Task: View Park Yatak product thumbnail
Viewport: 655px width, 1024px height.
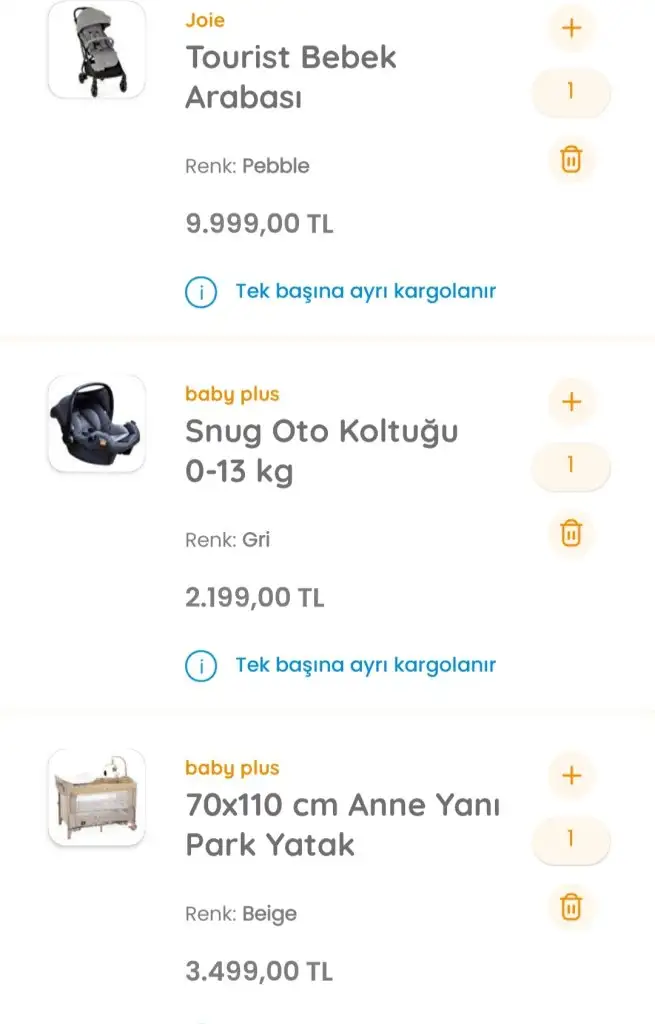Action: coord(97,797)
